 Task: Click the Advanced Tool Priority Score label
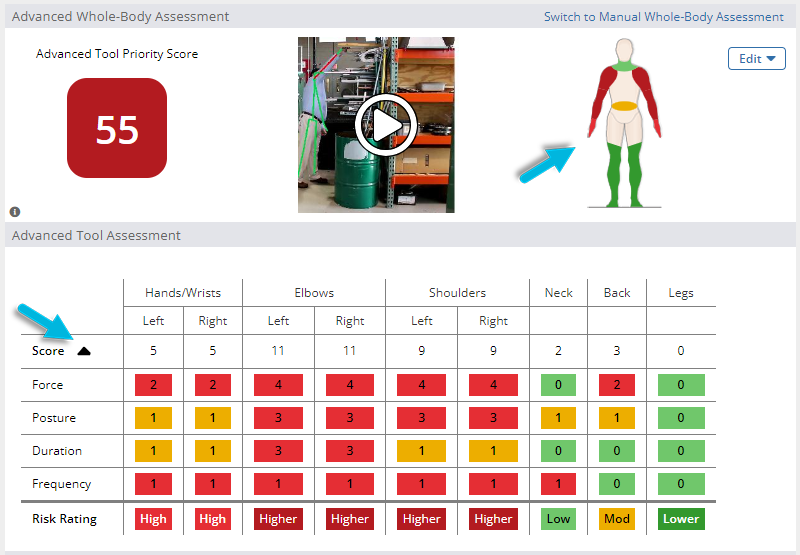click(x=117, y=54)
